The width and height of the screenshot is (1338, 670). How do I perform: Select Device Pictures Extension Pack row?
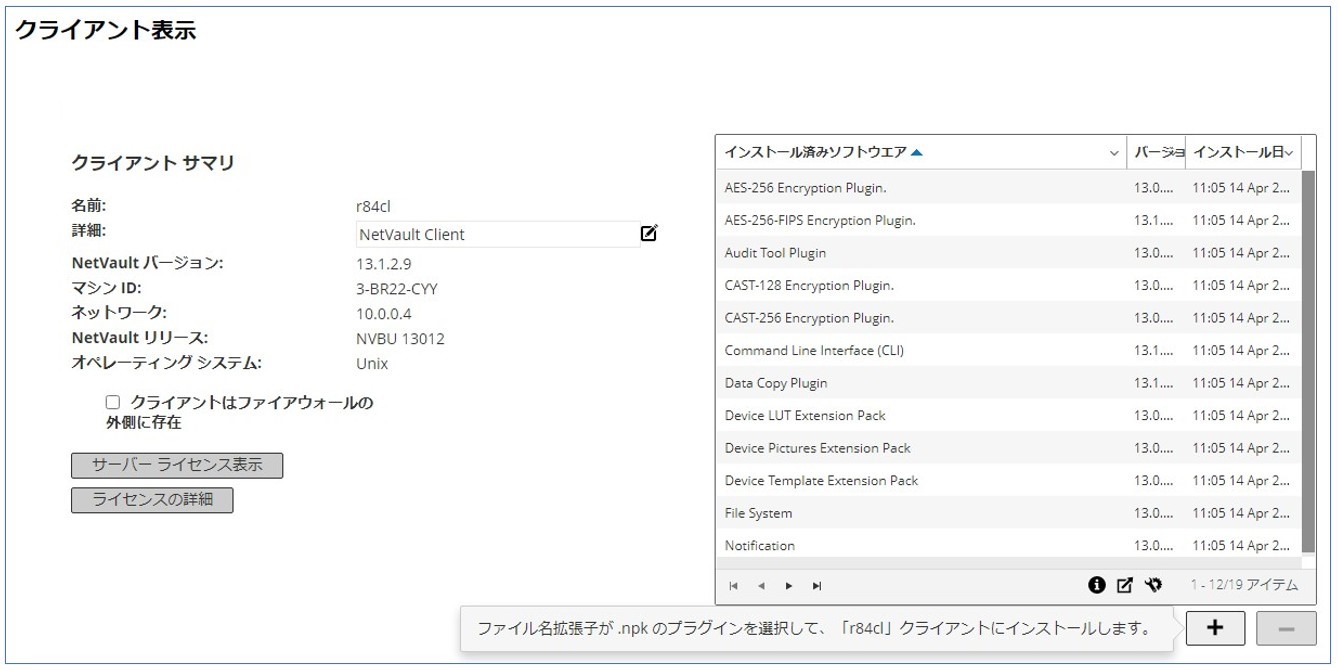click(x=1009, y=448)
